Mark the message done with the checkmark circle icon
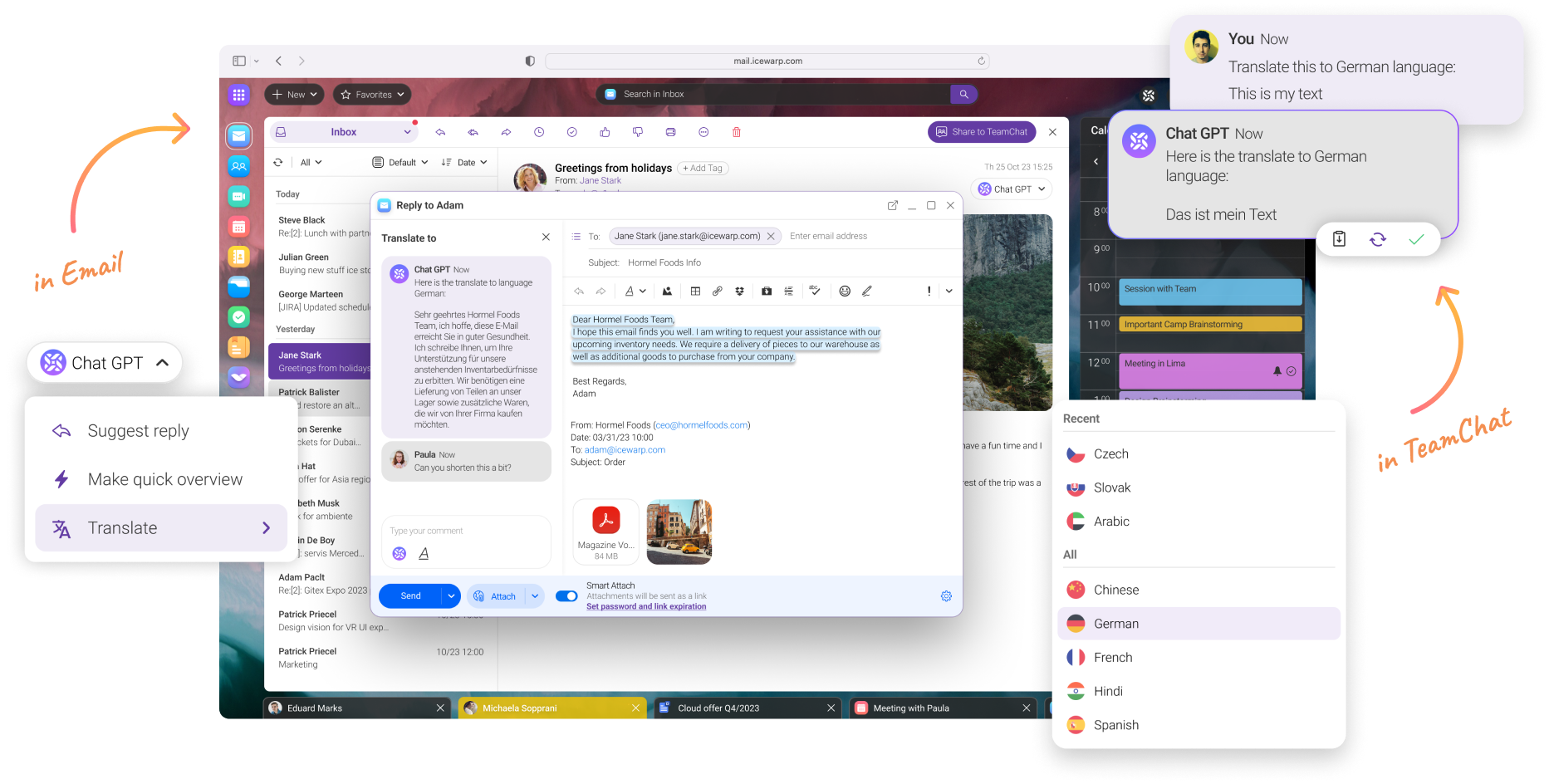Screen dimensions: 1549x784 pos(571,132)
